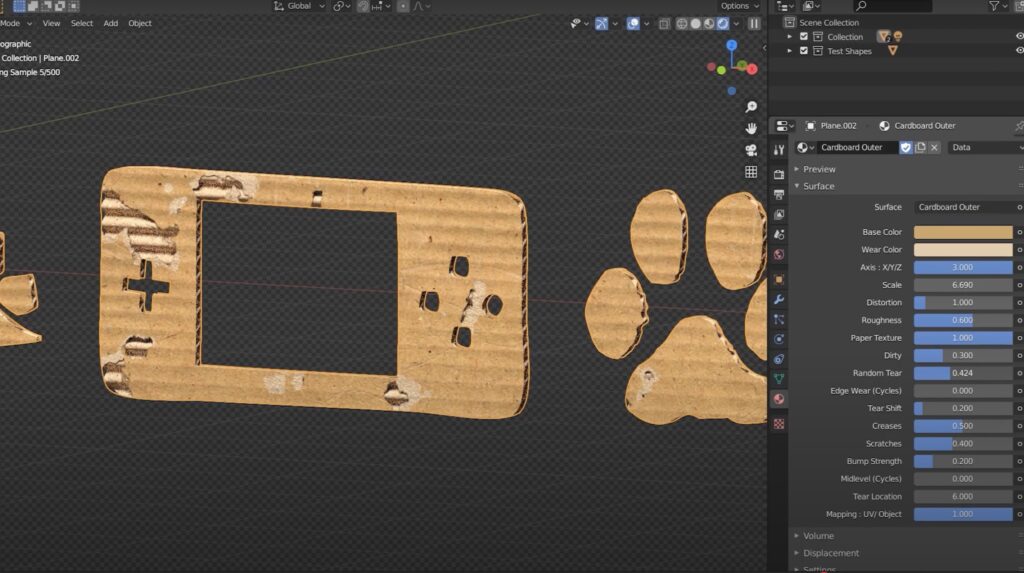
Task: Click the search magnifier in Outliner
Action: (861, 6)
